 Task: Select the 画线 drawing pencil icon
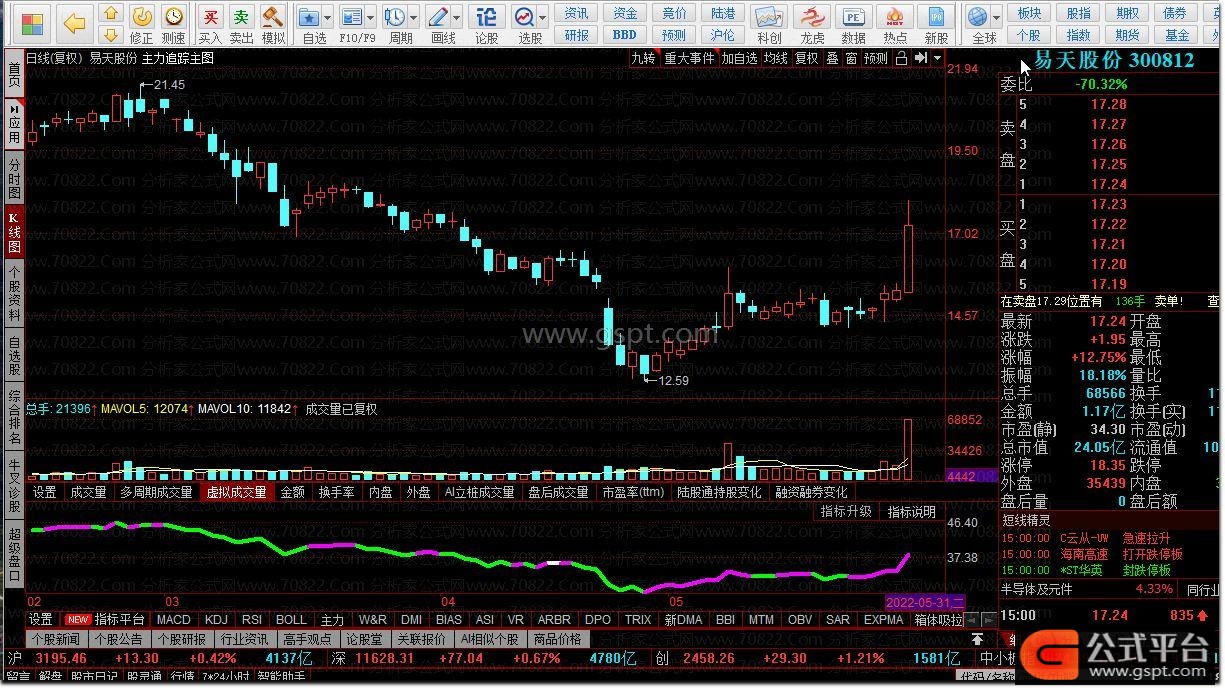click(437, 16)
